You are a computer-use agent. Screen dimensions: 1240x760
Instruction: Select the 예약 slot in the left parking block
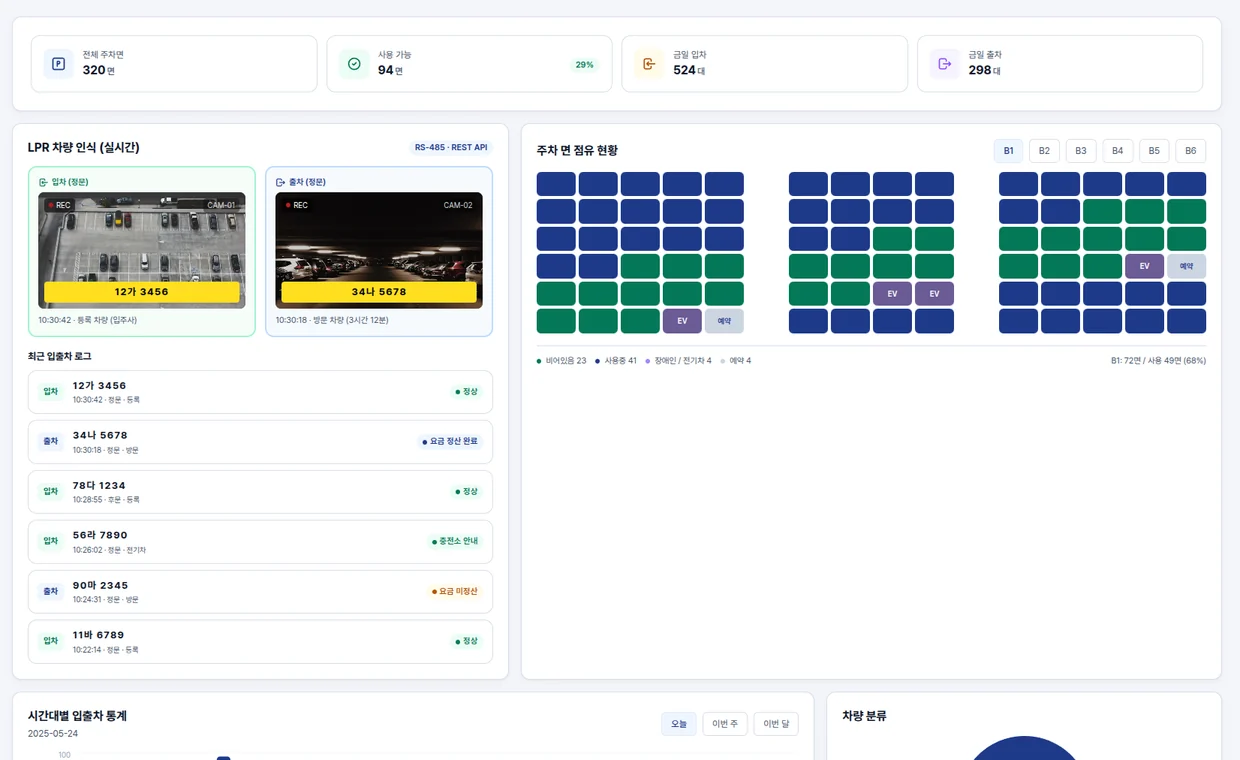(724, 321)
